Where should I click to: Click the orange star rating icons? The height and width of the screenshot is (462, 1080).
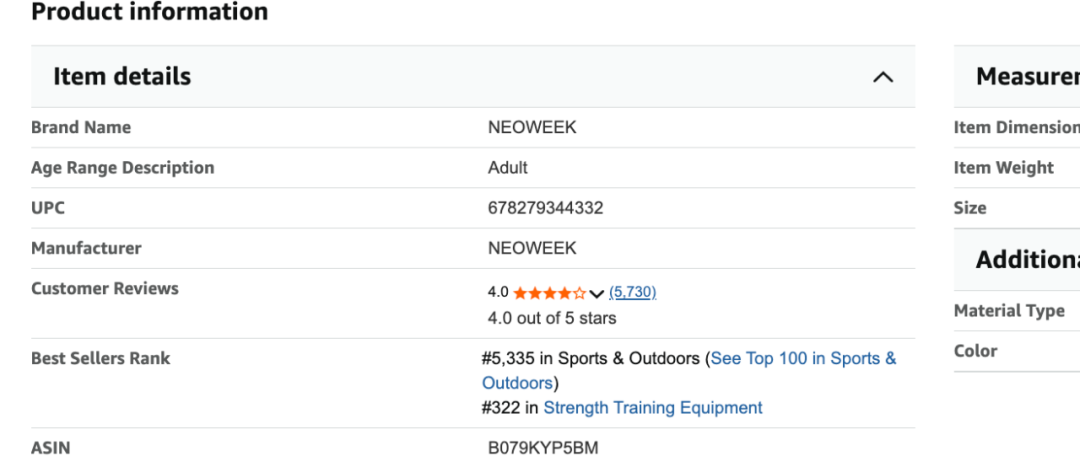tap(549, 293)
